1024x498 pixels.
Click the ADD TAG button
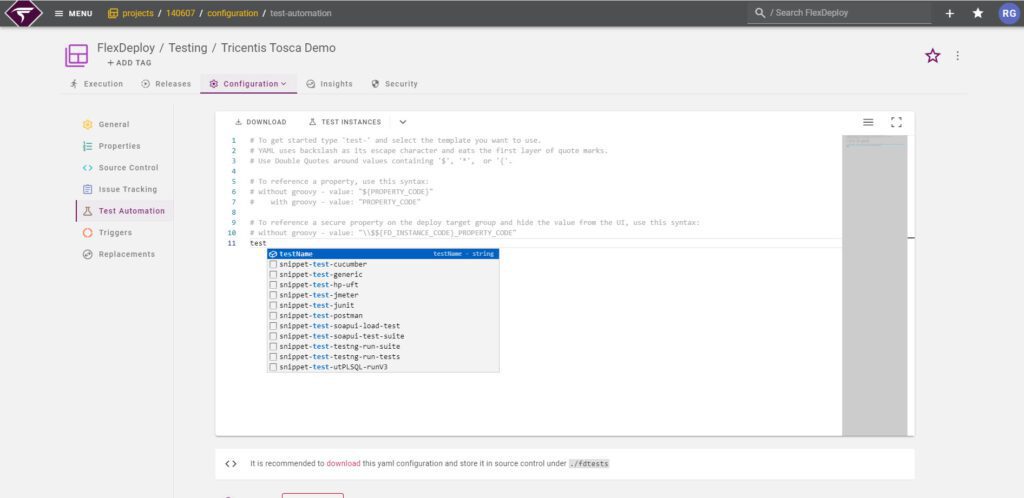tap(129, 63)
